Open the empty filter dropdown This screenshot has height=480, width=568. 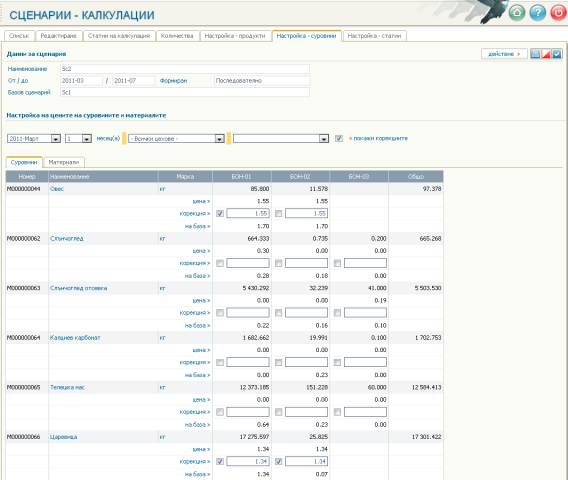[x=281, y=138]
